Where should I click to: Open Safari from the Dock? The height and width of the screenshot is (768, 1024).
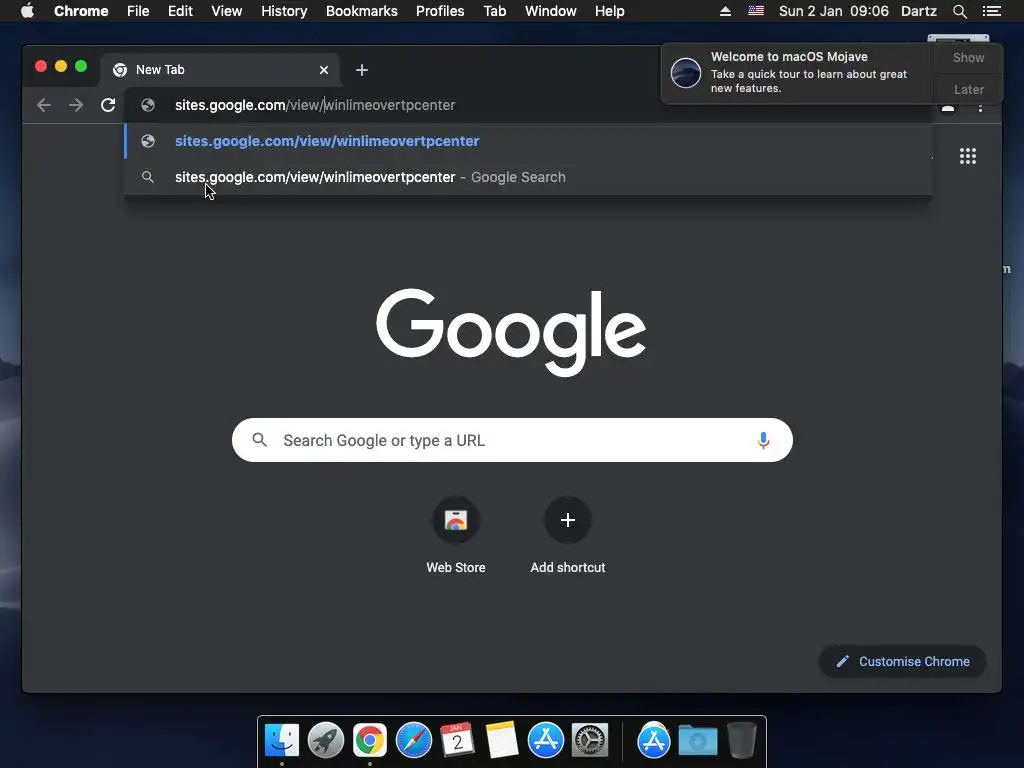[x=414, y=741]
